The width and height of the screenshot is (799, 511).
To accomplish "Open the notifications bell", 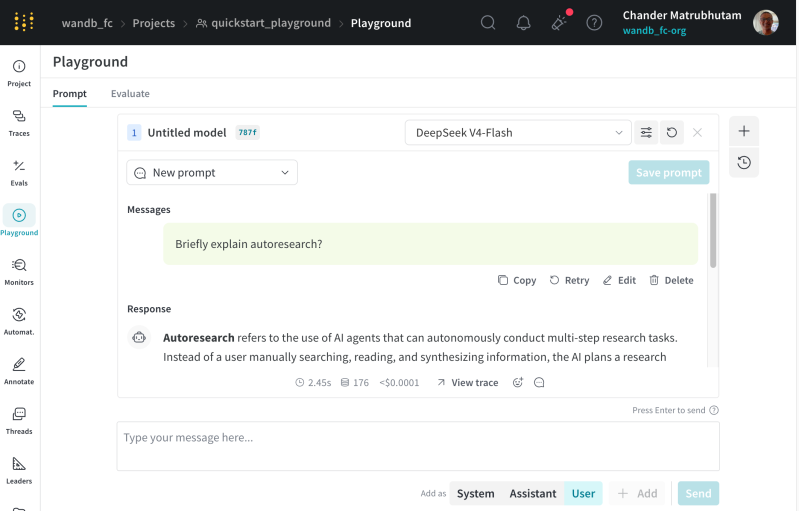I will 523,23.
